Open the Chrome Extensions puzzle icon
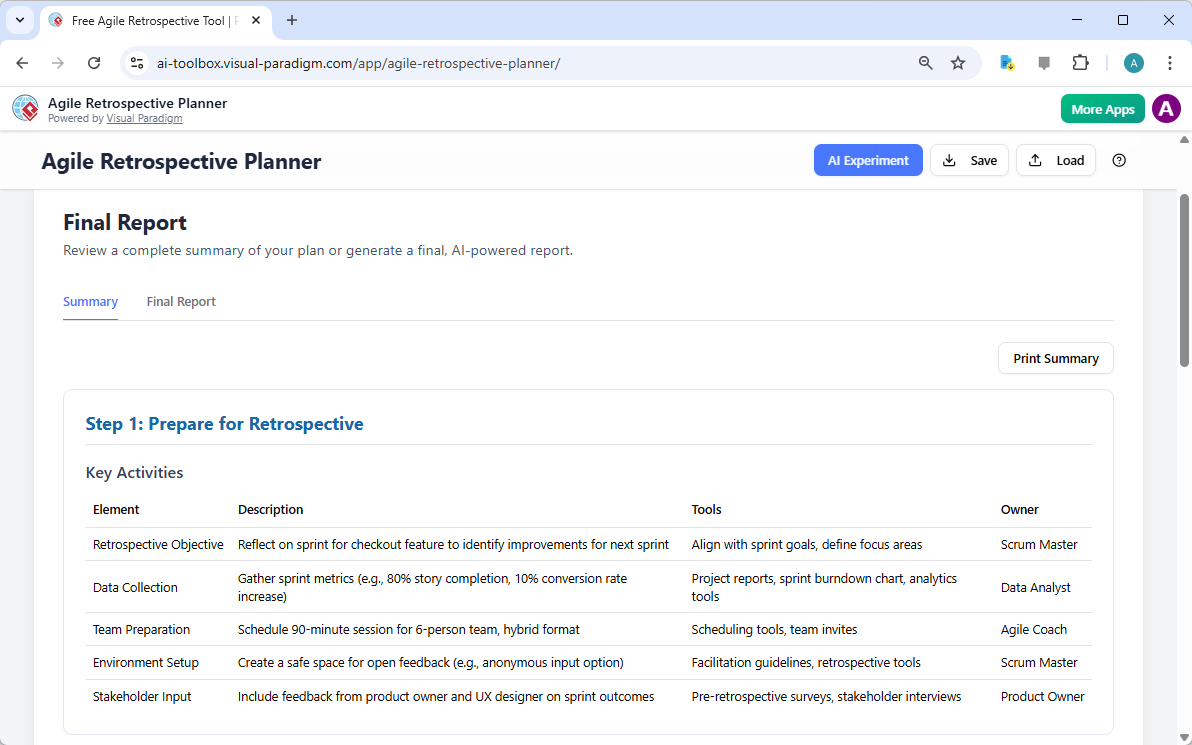1192x745 pixels. pyautogui.click(x=1081, y=62)
